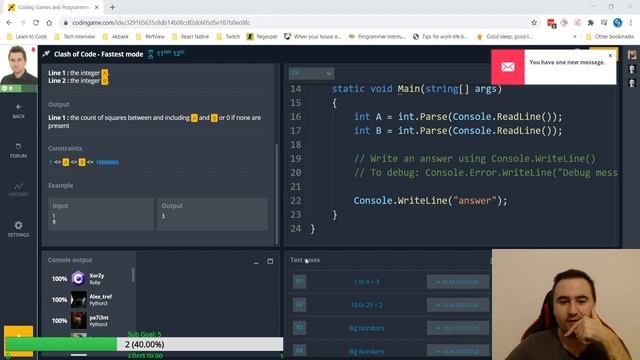640x360 pixels.
Task: Open the FORUM sidebar icon
Action: 18,150
